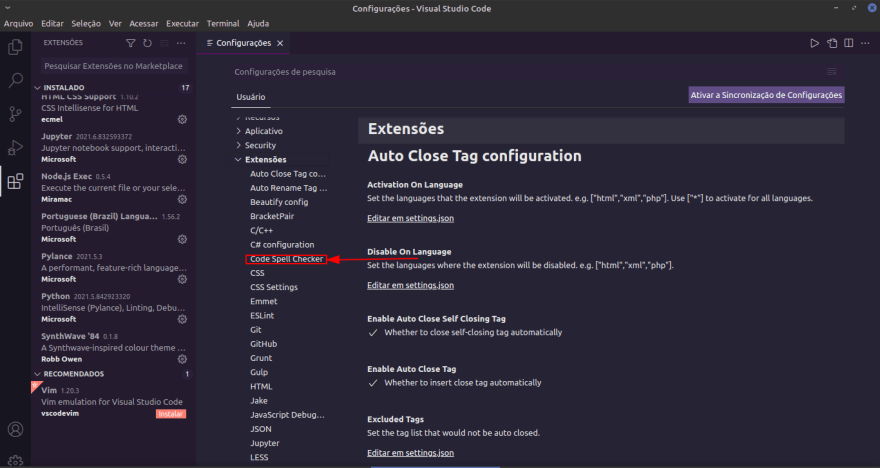Install the Vim extension

tap(171, 414)
